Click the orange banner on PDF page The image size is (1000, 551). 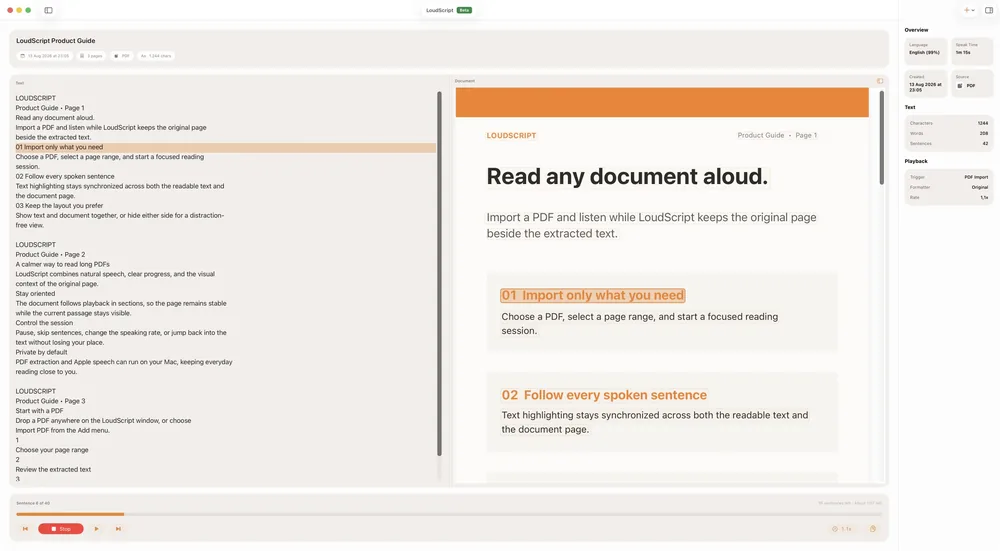[x=662, y=102]
